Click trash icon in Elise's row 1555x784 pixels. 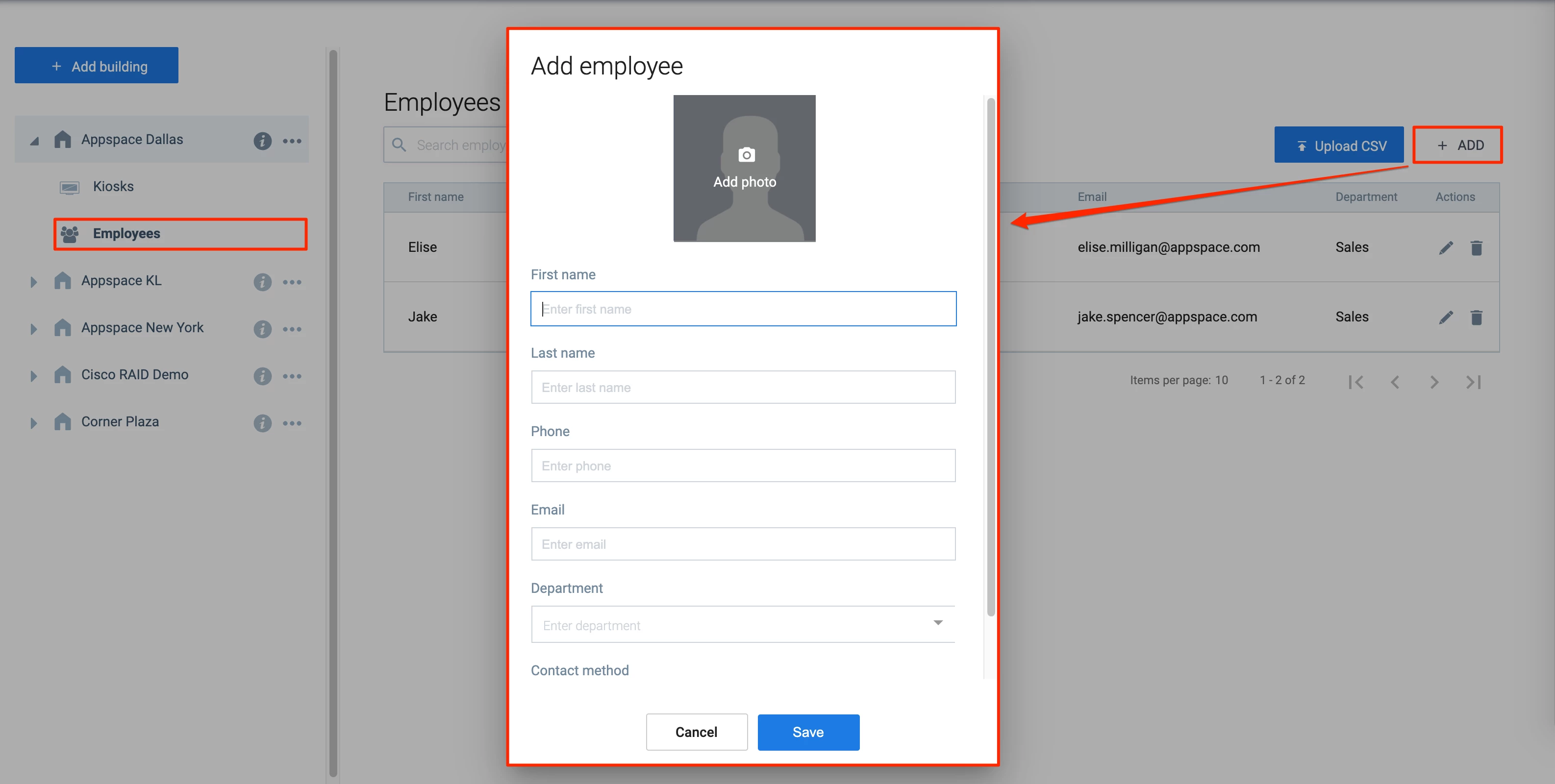[x=1477, y=247]
